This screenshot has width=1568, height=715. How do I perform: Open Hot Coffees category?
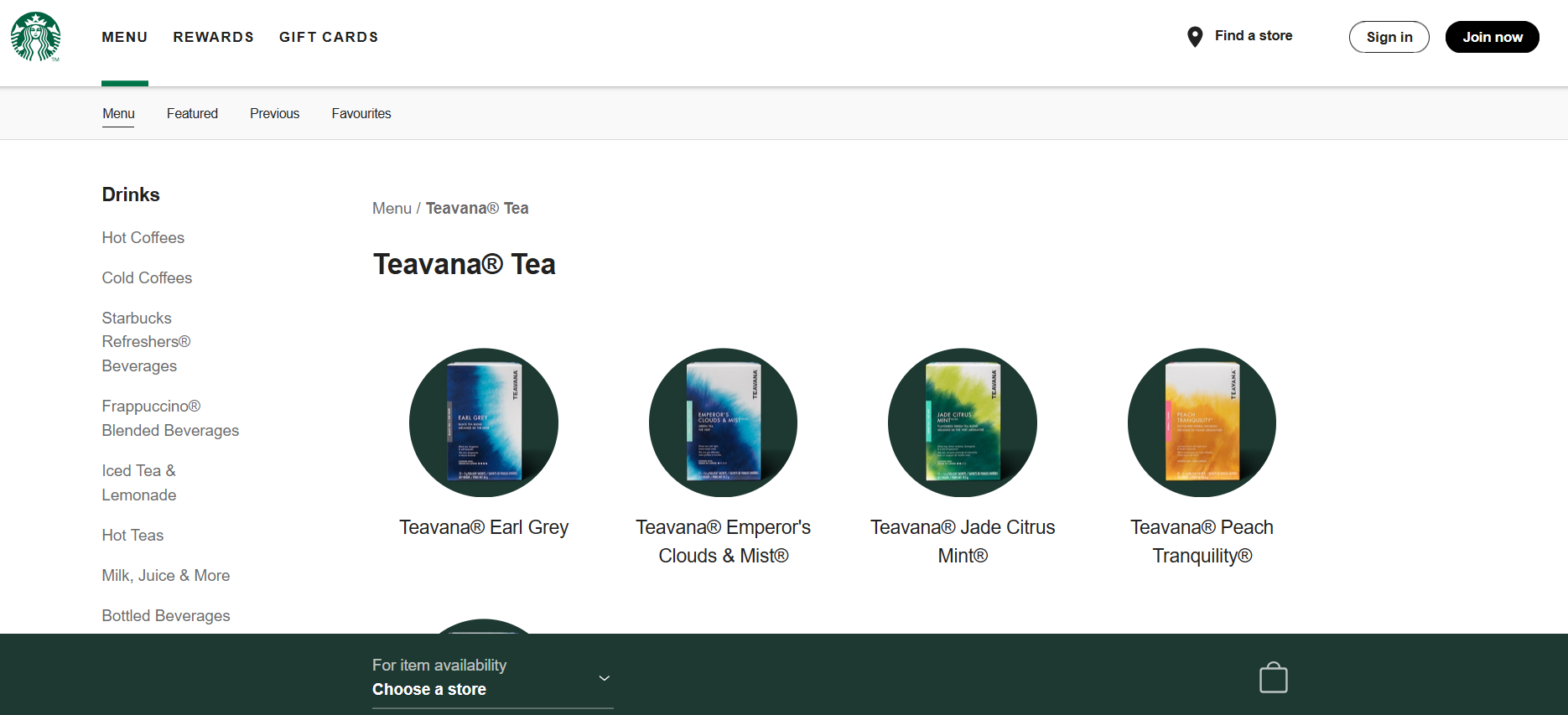tap(143, 237)
